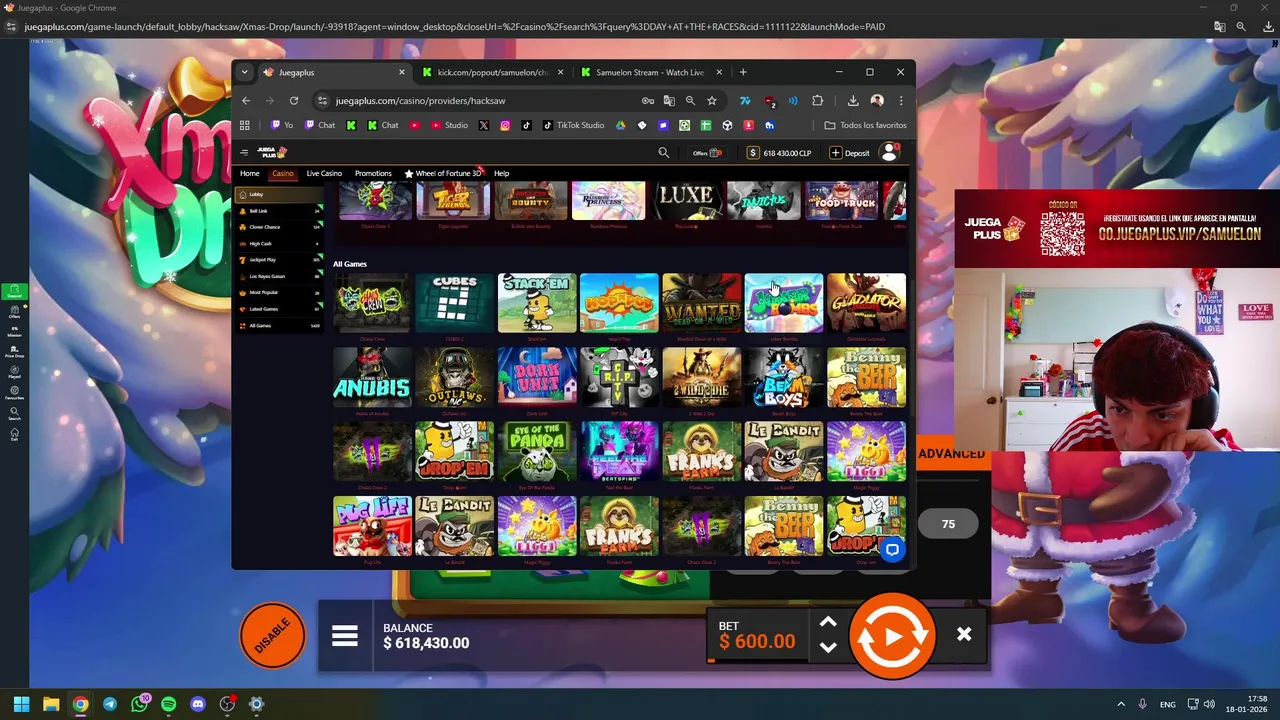Open Spotify from the Windows taskbar
1280x720 pixels.
pyautogui.click(x=168, y=704)
